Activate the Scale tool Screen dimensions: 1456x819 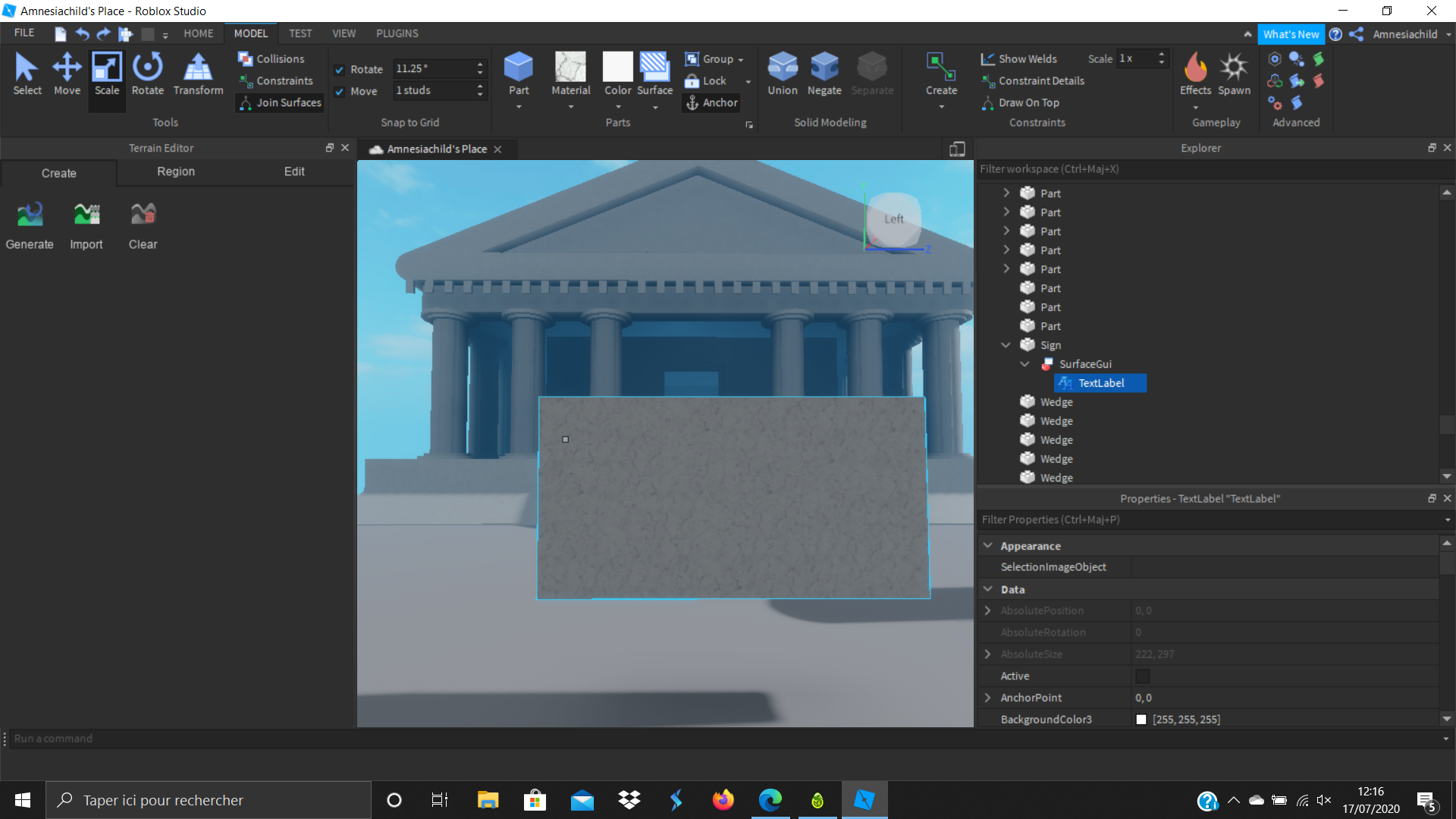107,74
